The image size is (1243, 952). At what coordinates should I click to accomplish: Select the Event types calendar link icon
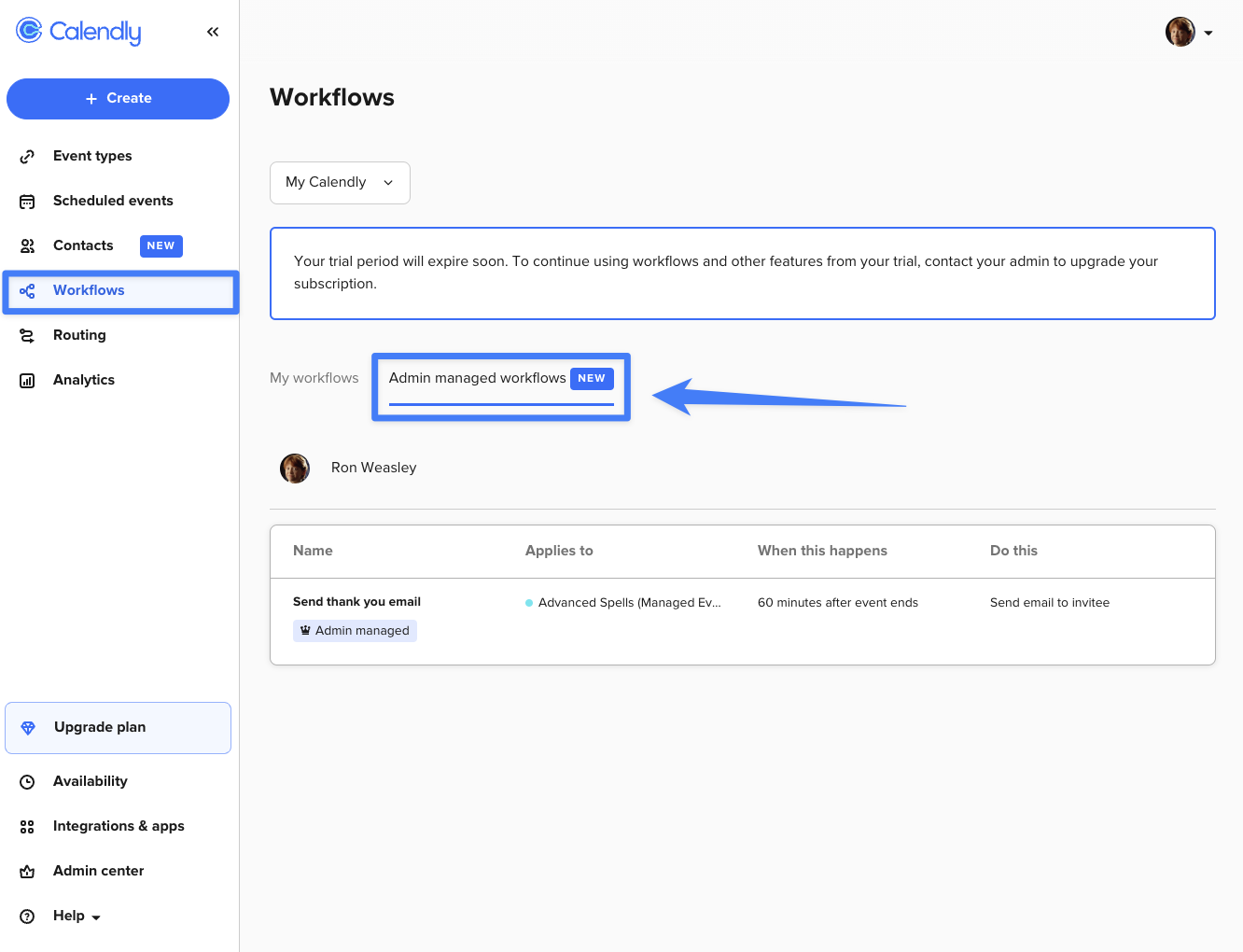pyautogui.click(x=27, y=156)
